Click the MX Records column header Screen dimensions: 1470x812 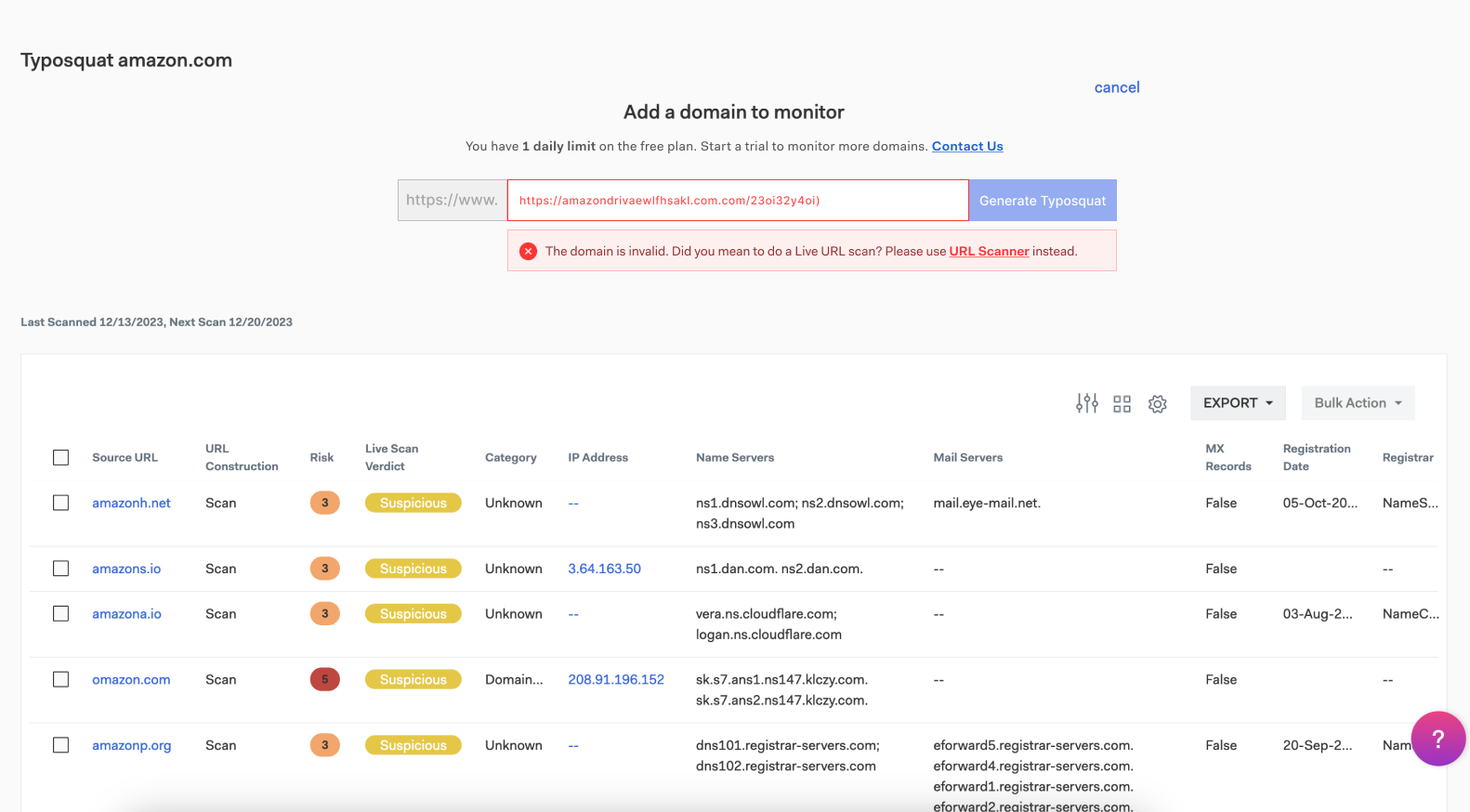[1227, 457]
